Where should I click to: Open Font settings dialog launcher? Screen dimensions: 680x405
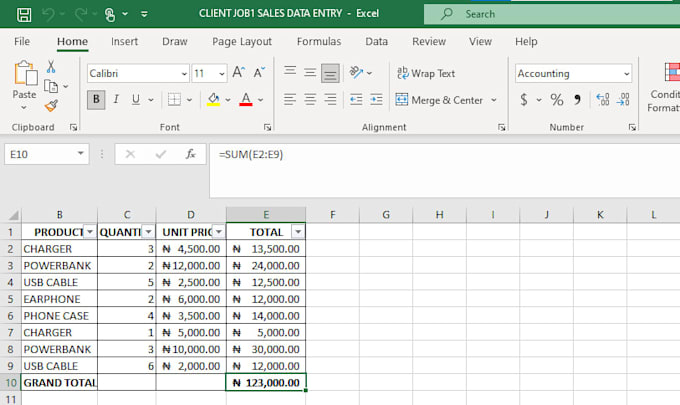pos(267,127)
